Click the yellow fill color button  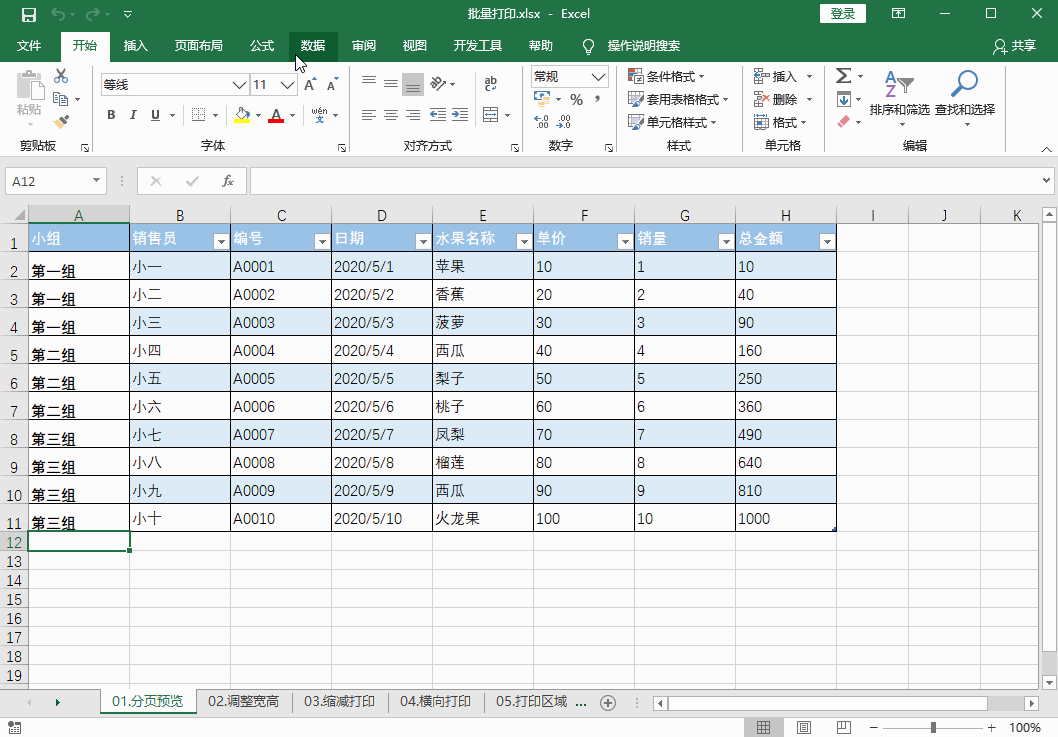click(x=242, y=115)
